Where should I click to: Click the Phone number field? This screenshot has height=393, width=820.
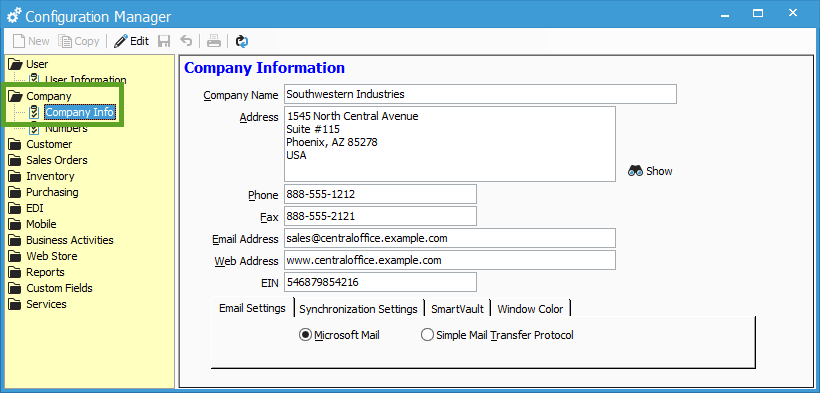pyautogui.click(x=380, y=194)
